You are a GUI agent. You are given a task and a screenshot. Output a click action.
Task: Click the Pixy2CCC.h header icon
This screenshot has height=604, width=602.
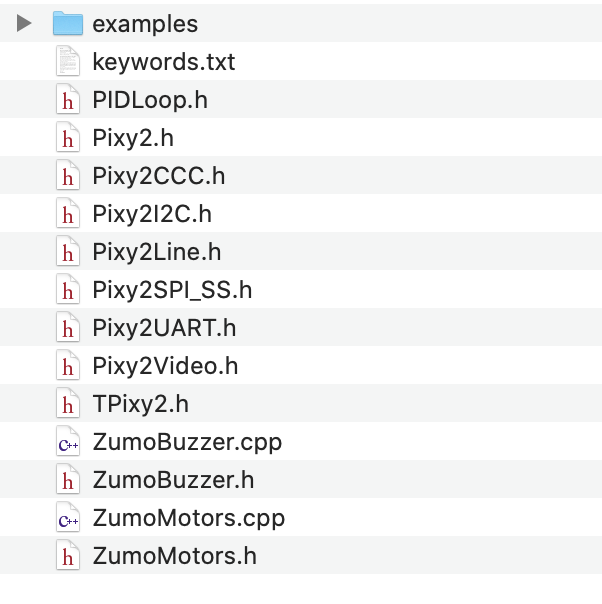67,176
